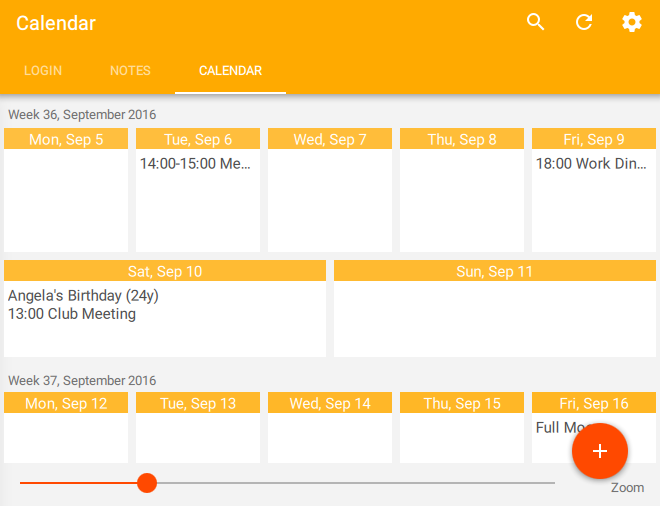Select the Calendar tab
Screen dimensions: 660x506
point(230,71)
